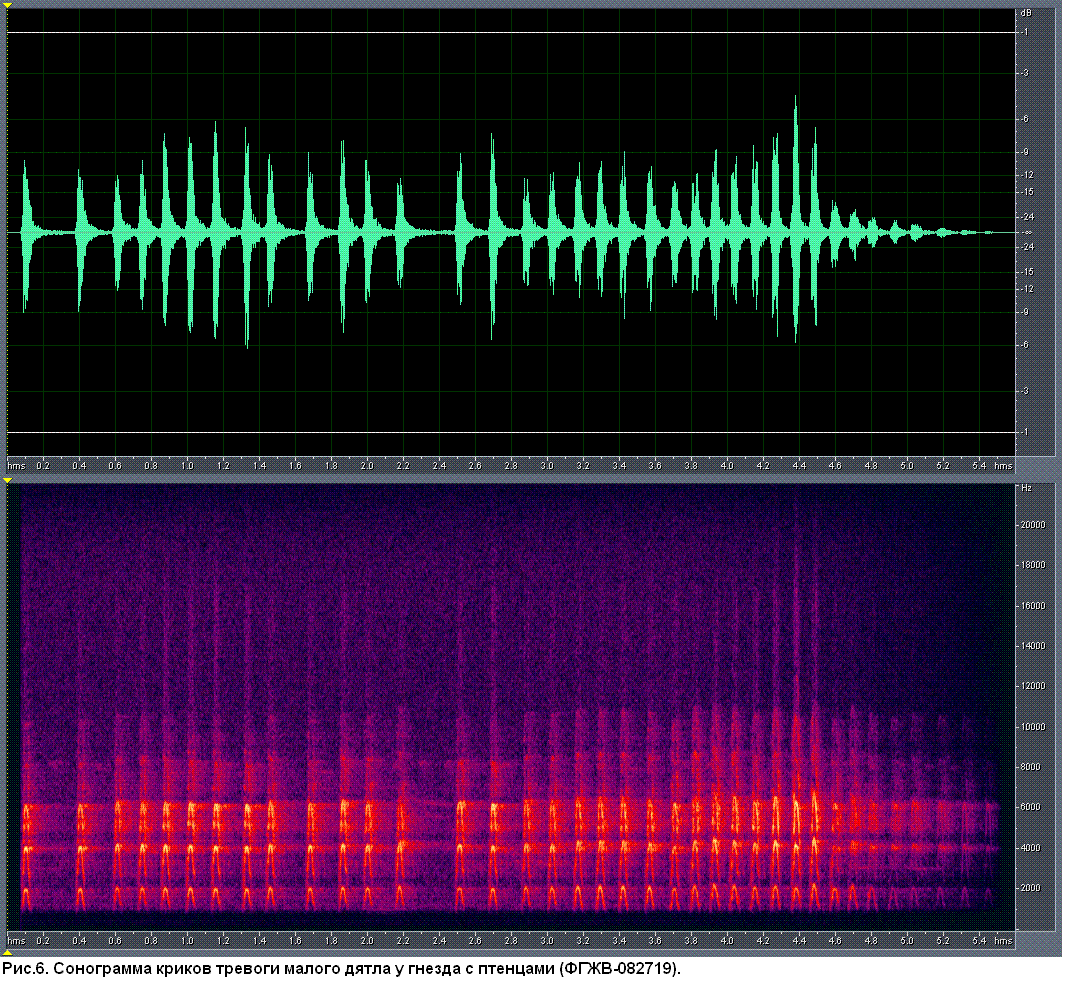
Task: Click the 16000 Hz frequency scale label
Action: click(1033, 606)
